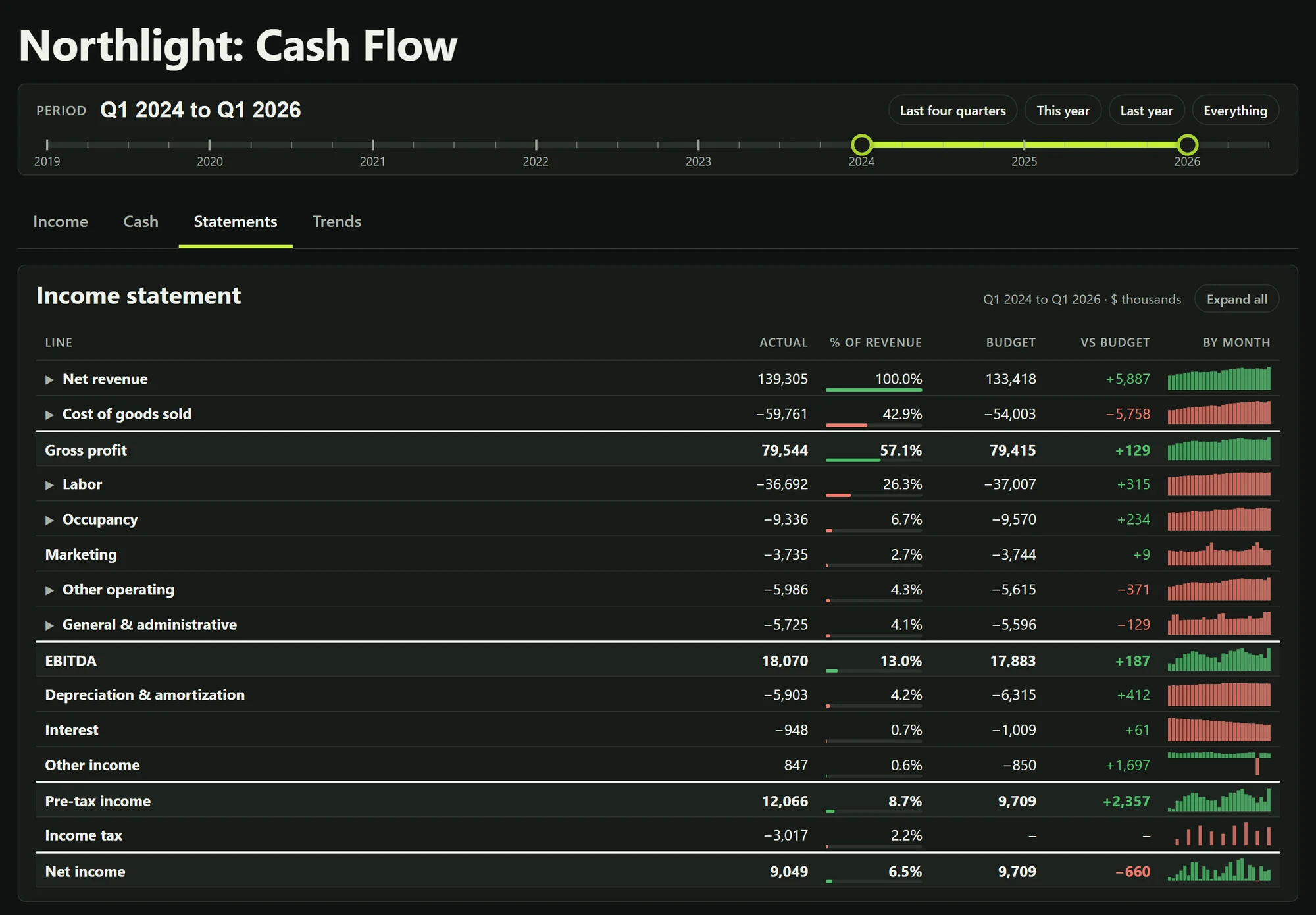Viewport: 1316px width, 915px height.
Task: Switch to the Cash tab
Action: [x=141, y=222]
